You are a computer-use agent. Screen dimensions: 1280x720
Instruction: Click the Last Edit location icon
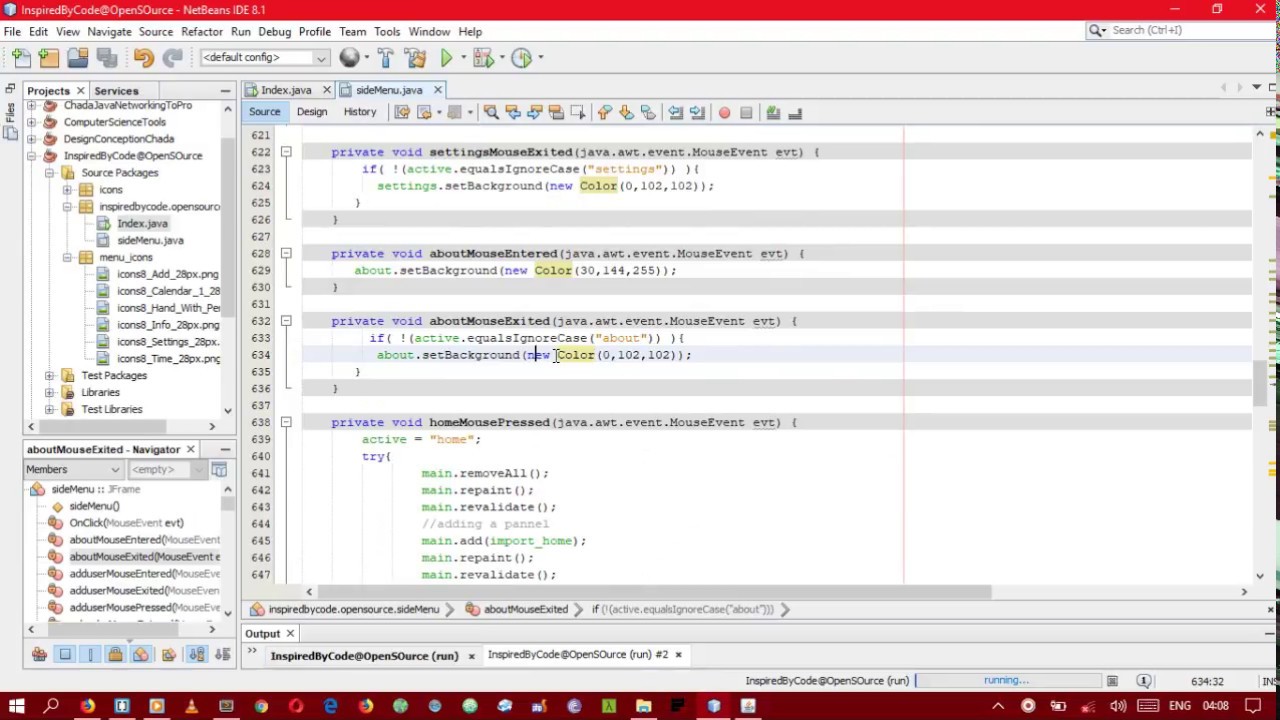[402, 113]
